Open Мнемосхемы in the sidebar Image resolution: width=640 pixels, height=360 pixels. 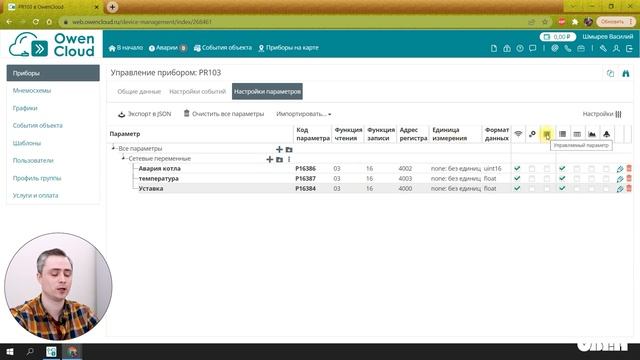pos(32,91)
